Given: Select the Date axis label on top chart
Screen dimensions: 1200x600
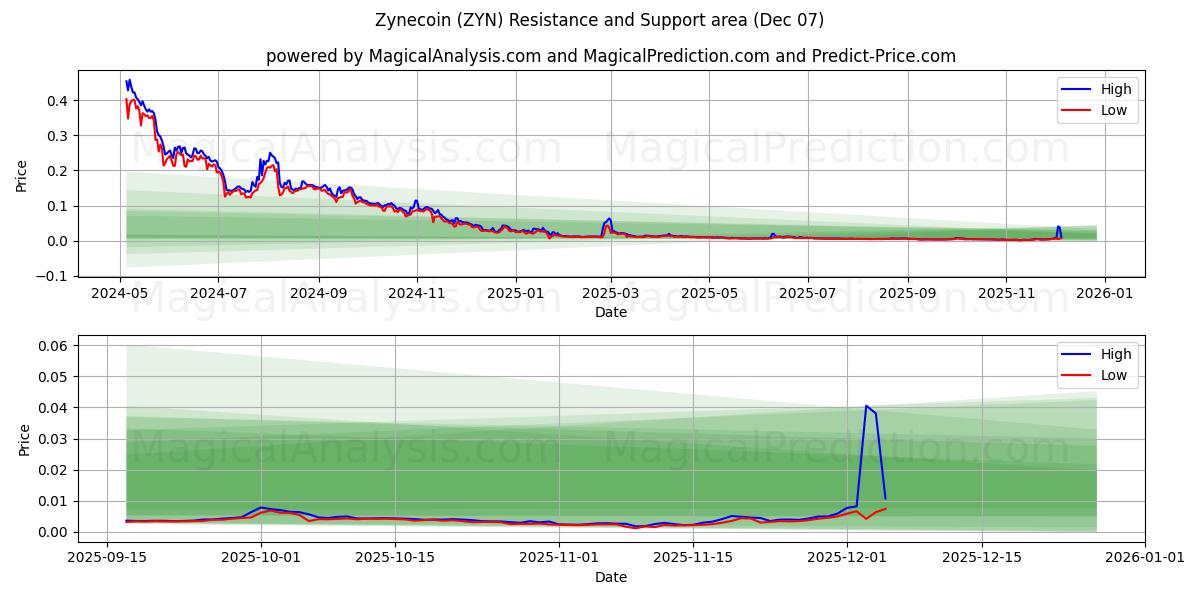Looking at the screenshot, I should [x=612, y=312].
